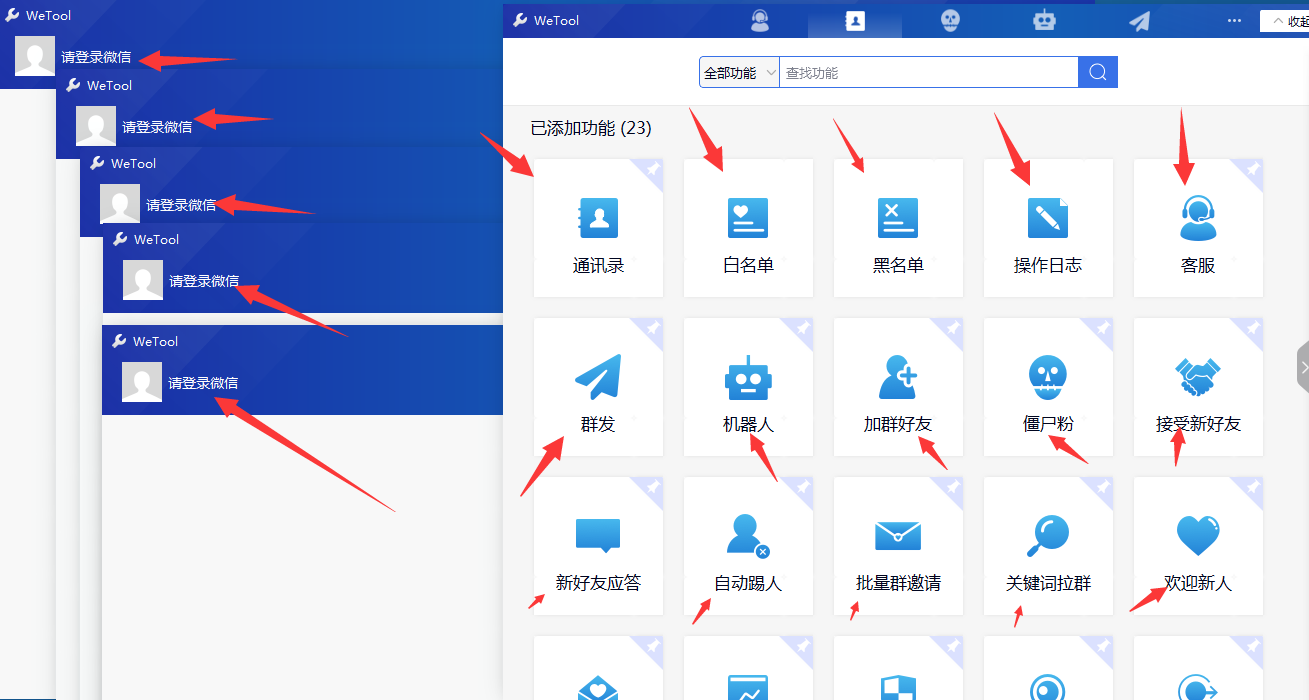The height and width of the screenshot is (700, 1309).
Task: Toggle the pin on the 客服 card
Action: [1252, 170]
